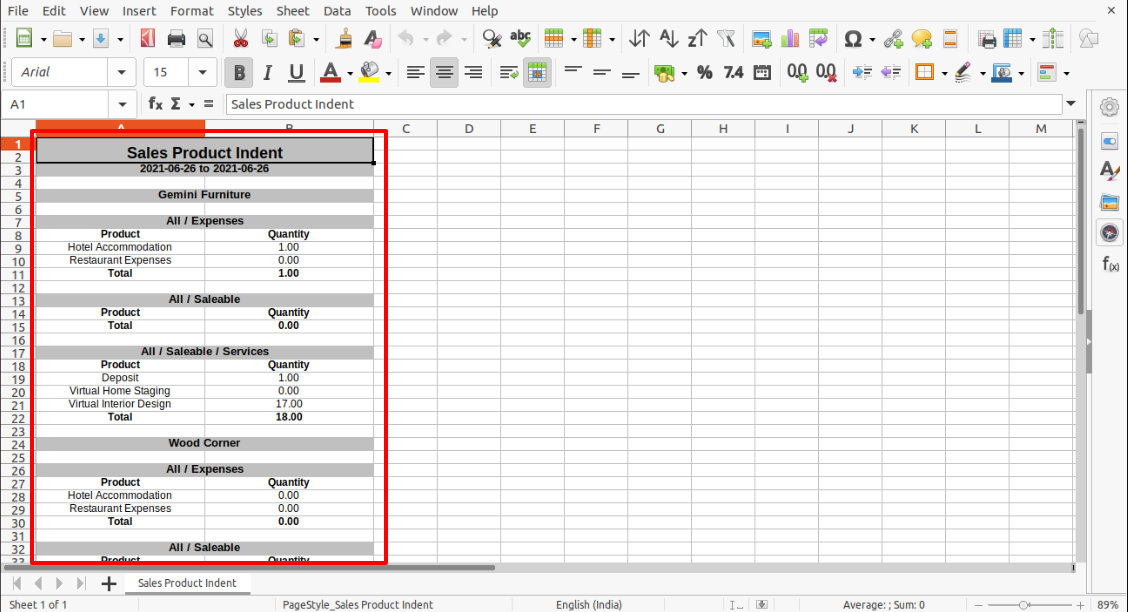Format as date calendar icon
This screenshot has height=612, width=1128.
(x=762, y=72)
